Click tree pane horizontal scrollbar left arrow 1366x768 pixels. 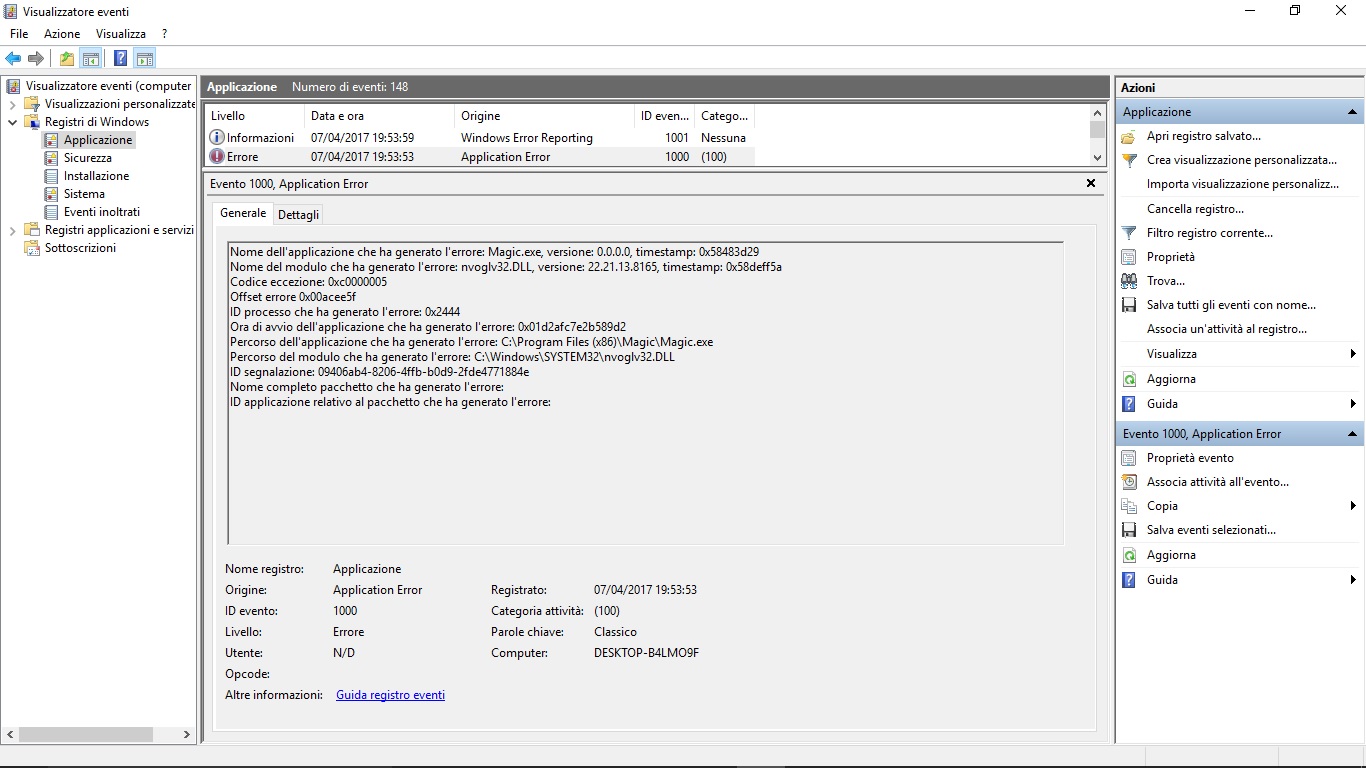click(x=11, y=734)
